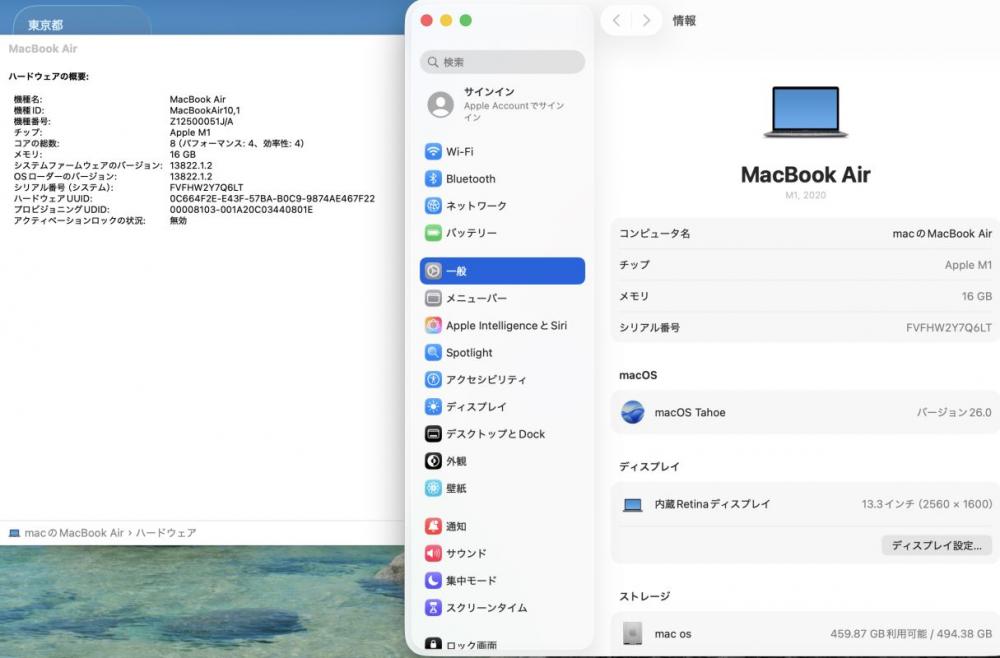
Task: Open ロック画面 lock icon
Action: (433, 644)
